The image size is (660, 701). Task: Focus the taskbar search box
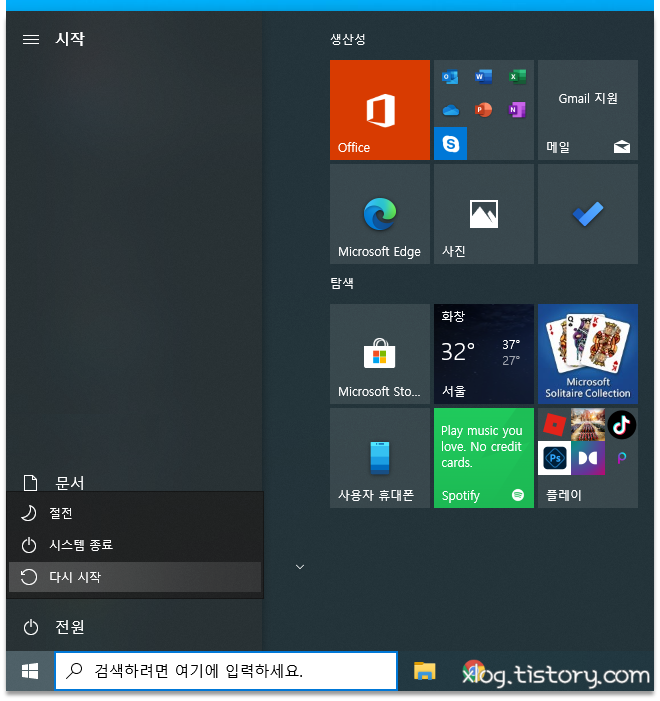coord(226,671)
